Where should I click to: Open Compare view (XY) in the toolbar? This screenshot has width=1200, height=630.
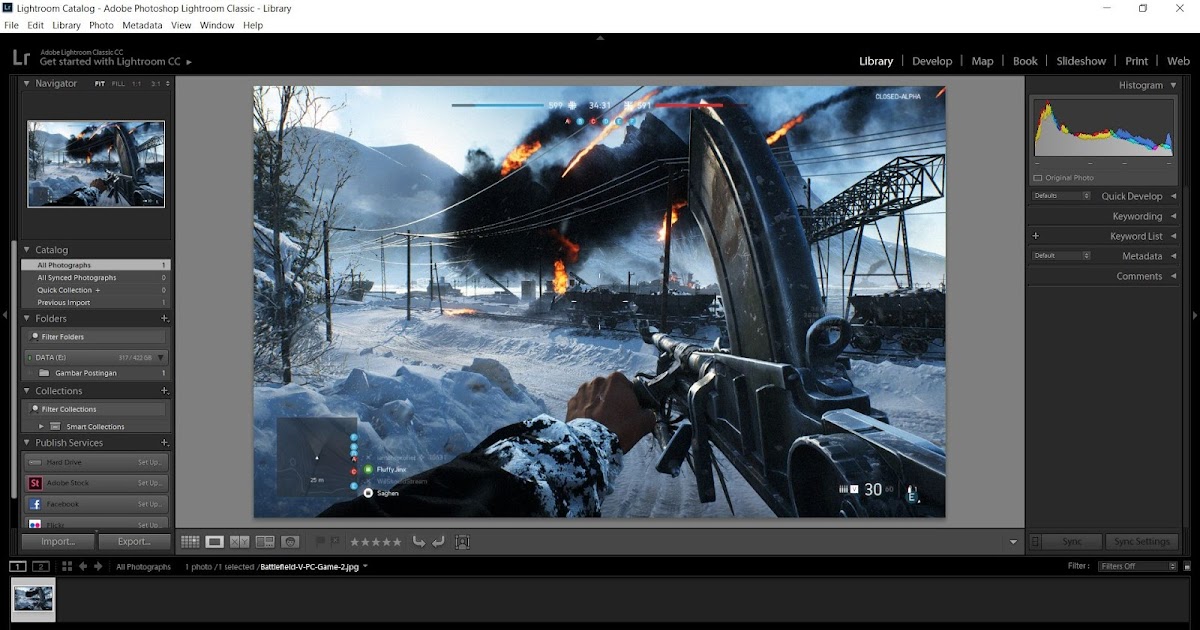click(x=240, y=542)
